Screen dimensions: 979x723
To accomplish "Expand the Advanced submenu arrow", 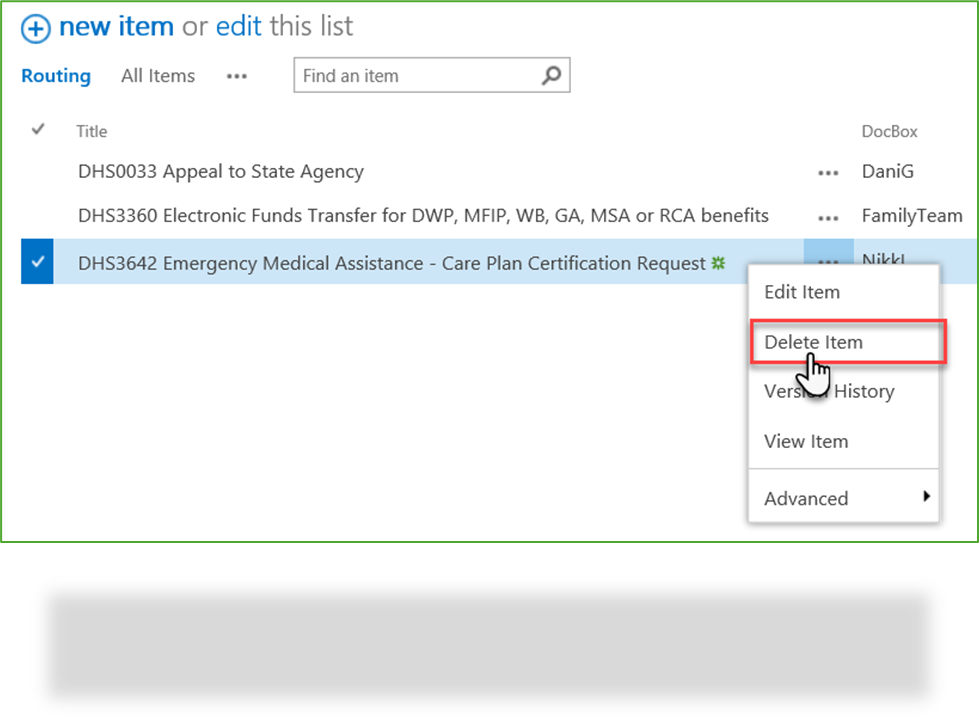I will pos(927,496).
